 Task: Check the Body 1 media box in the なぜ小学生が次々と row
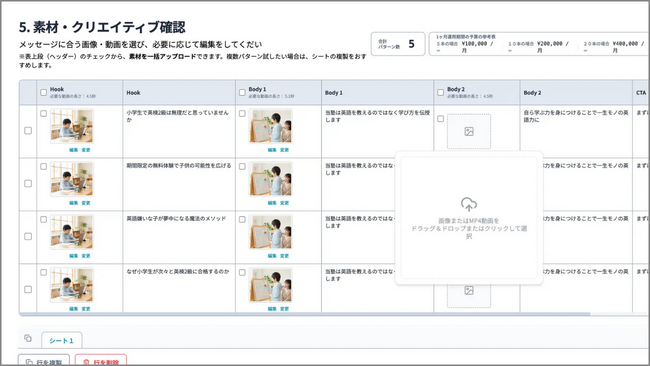[242, 273]
